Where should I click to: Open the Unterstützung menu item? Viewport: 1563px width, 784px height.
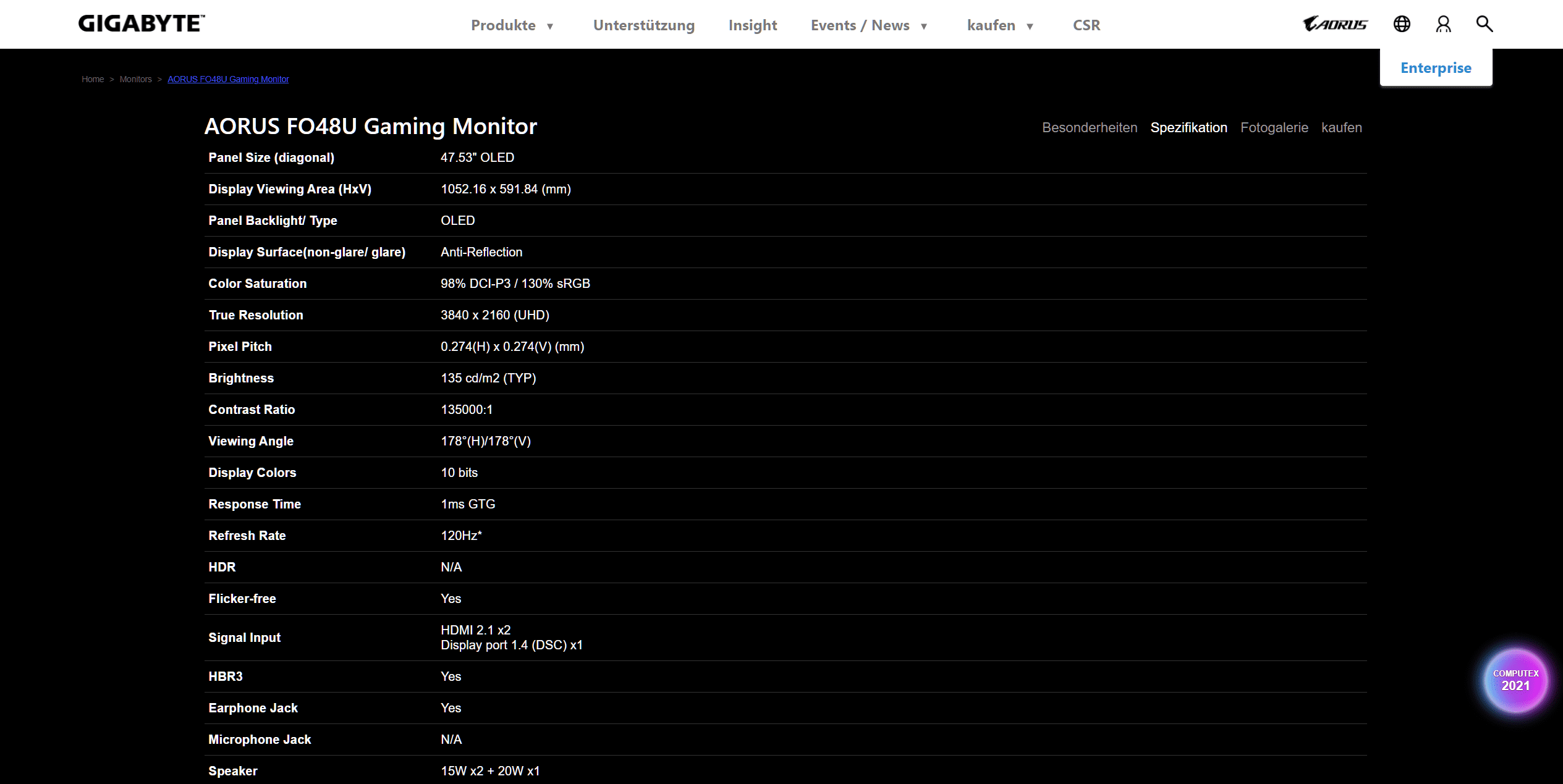pos(644,25)
